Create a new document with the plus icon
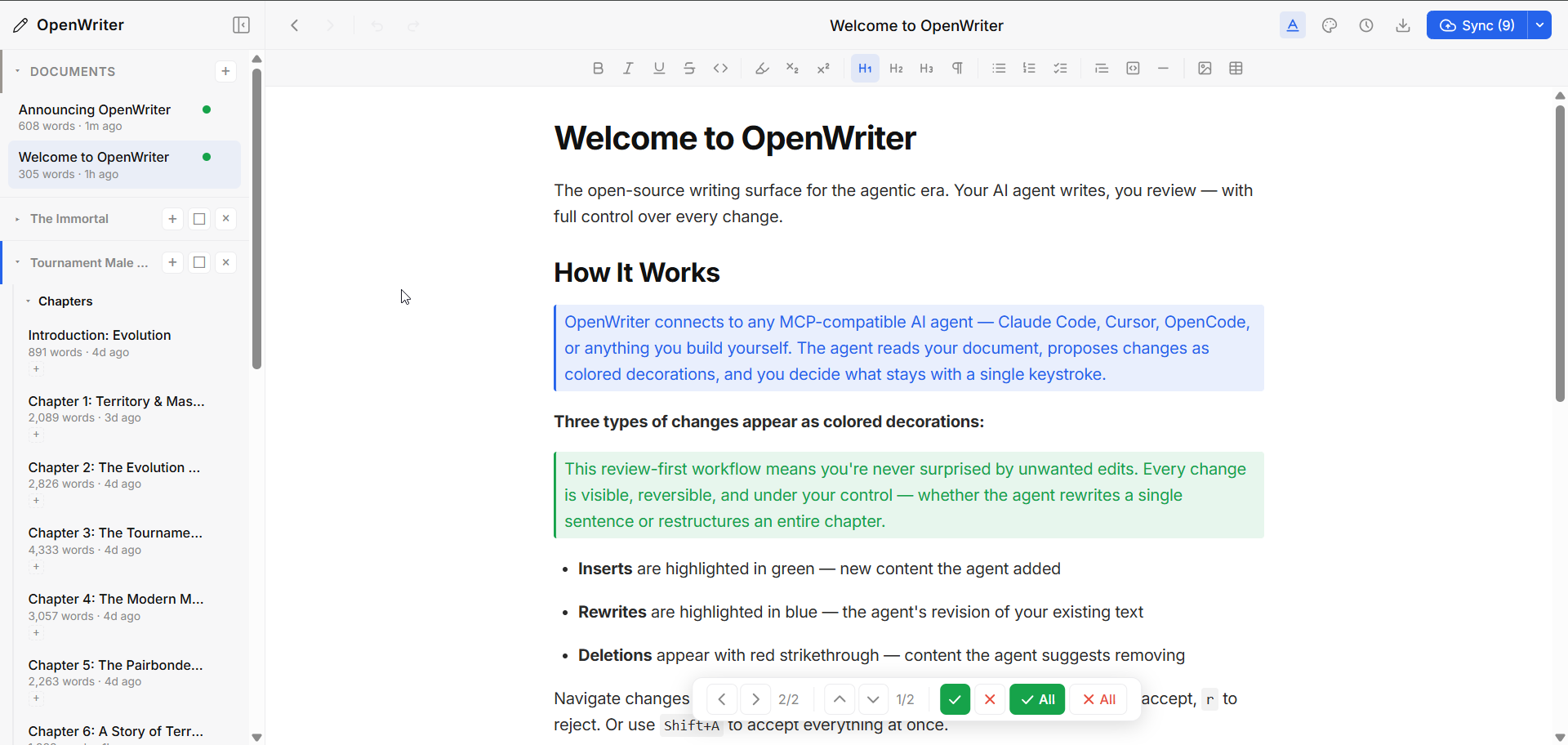 [225, 71]
